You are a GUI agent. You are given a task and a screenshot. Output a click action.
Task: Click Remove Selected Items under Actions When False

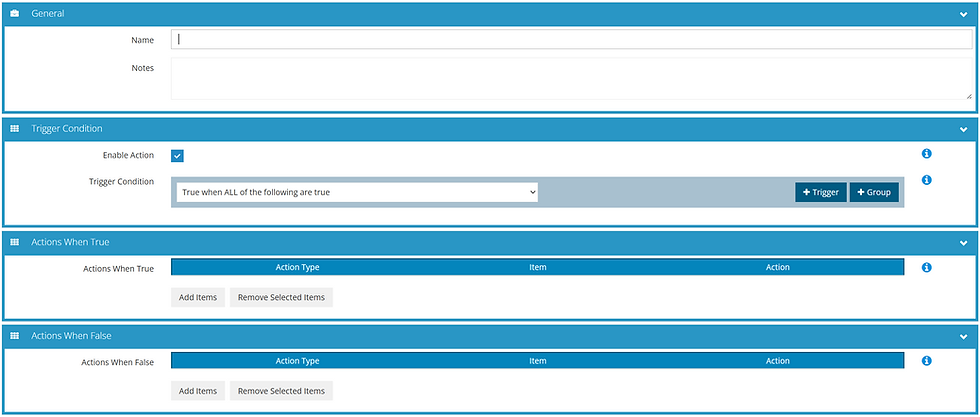coord(281,391)
